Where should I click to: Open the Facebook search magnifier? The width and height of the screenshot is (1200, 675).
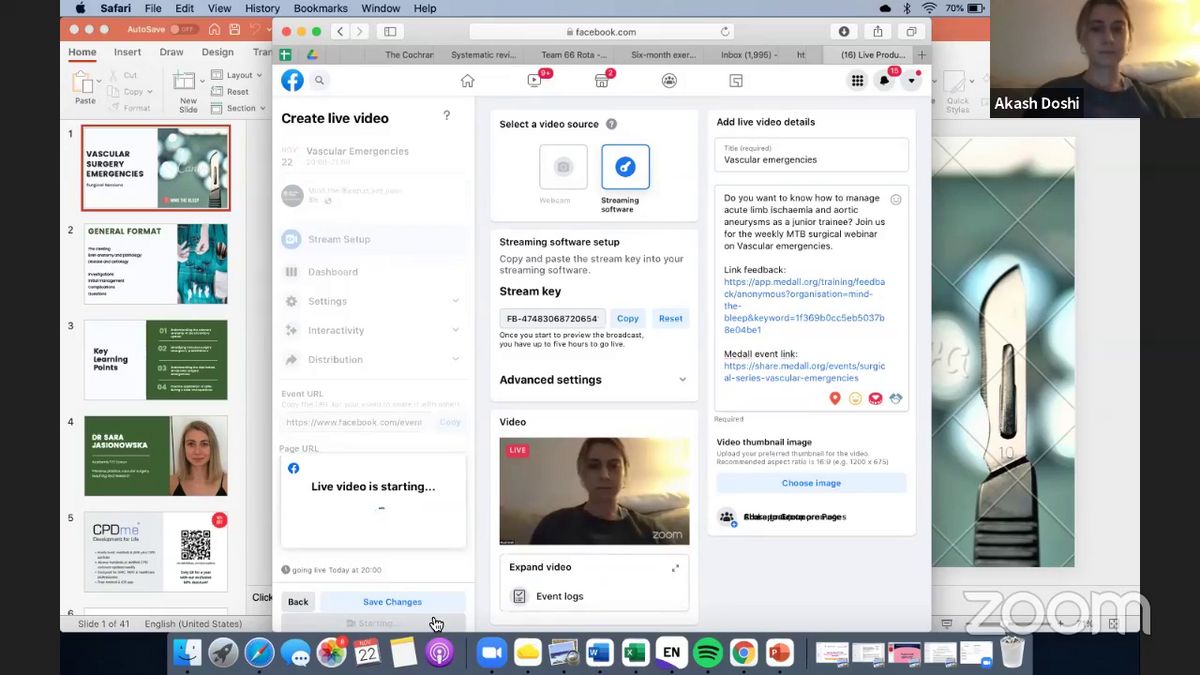point(320,80)
